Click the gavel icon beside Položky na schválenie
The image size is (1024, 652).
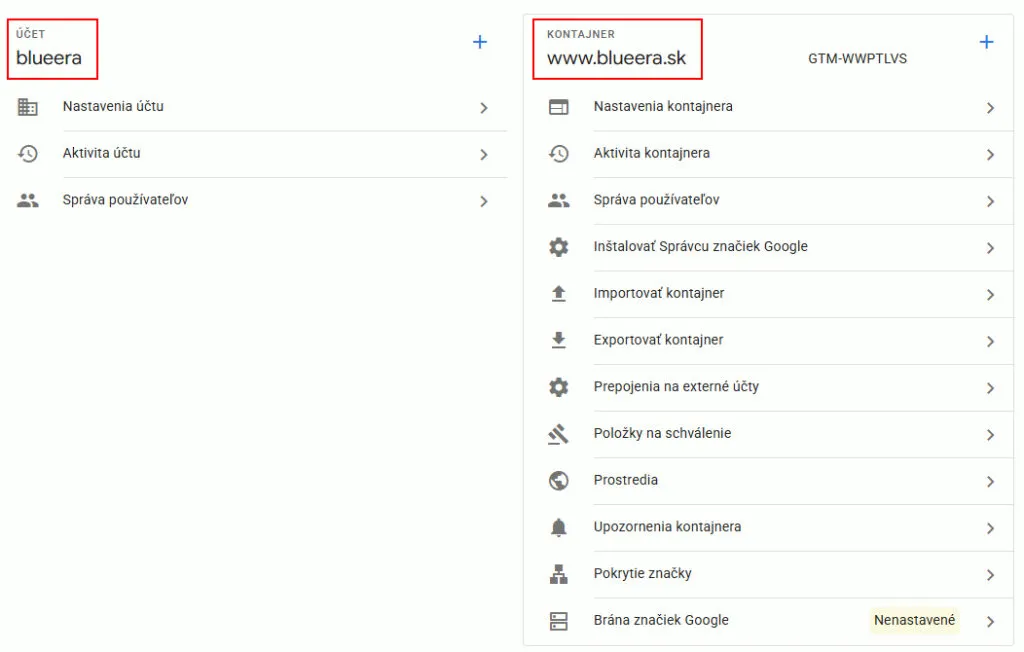pyautogui.click(x=559, y=434)
